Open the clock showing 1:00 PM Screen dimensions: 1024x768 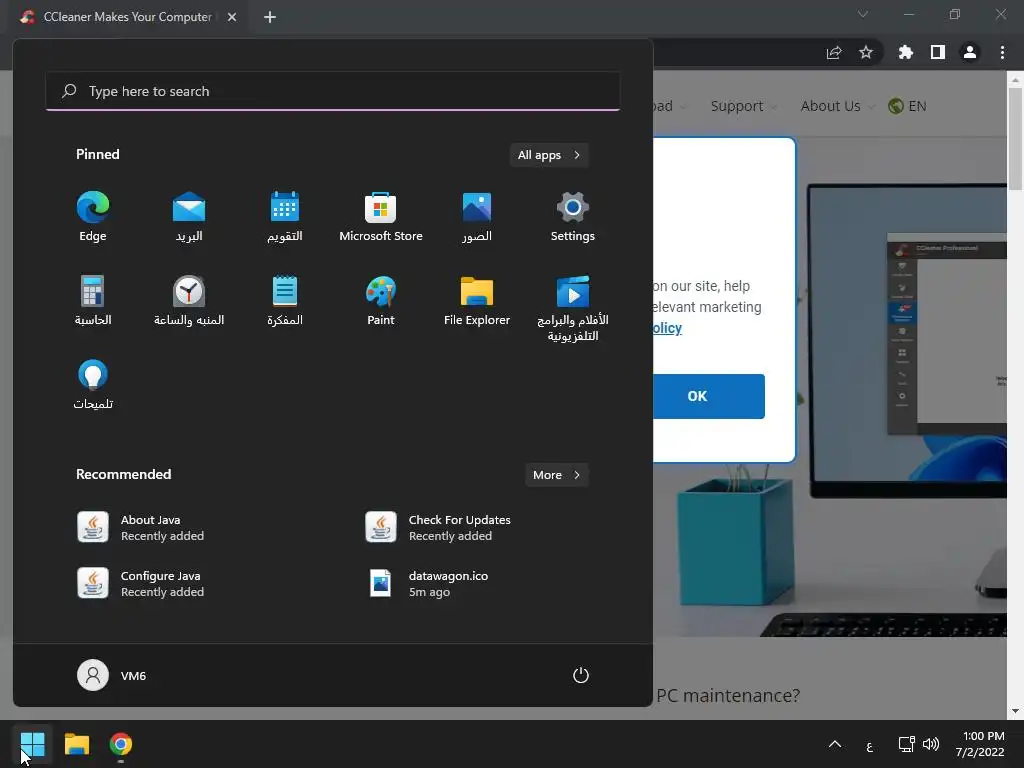tap(980, 744)
